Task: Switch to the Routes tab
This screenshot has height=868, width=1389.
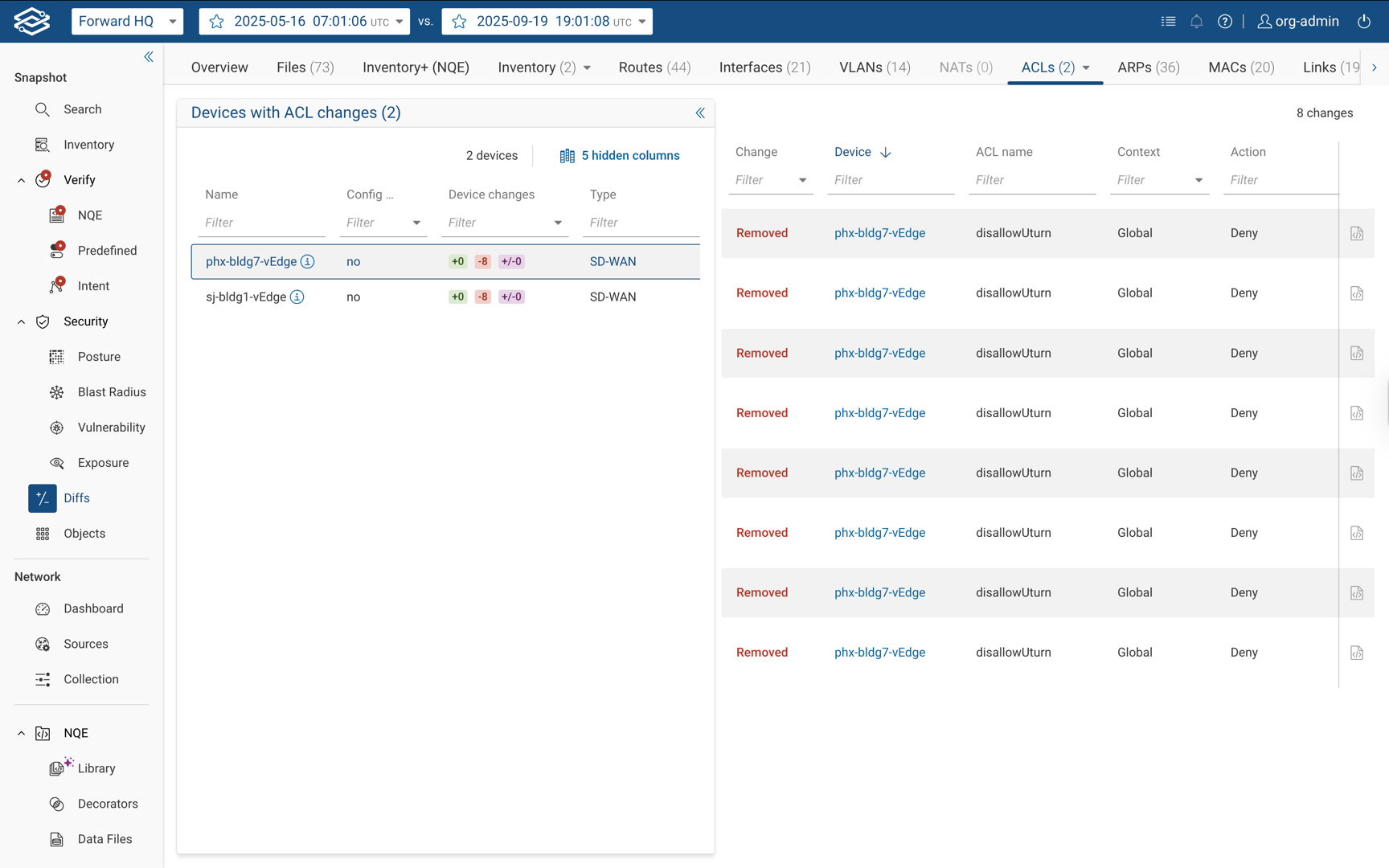Action: click(x=654, y=68)
